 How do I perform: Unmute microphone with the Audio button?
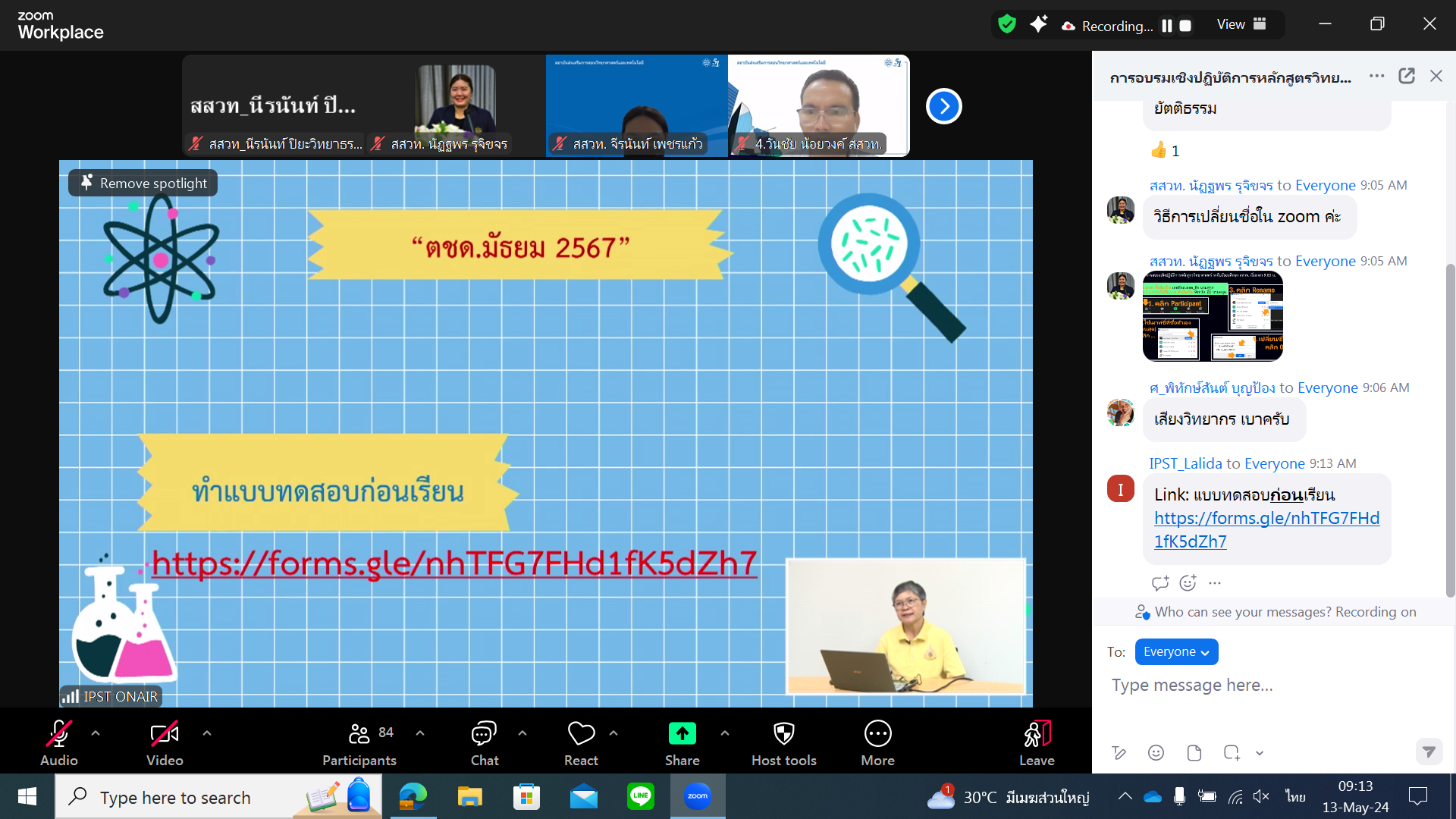(59, 743)
